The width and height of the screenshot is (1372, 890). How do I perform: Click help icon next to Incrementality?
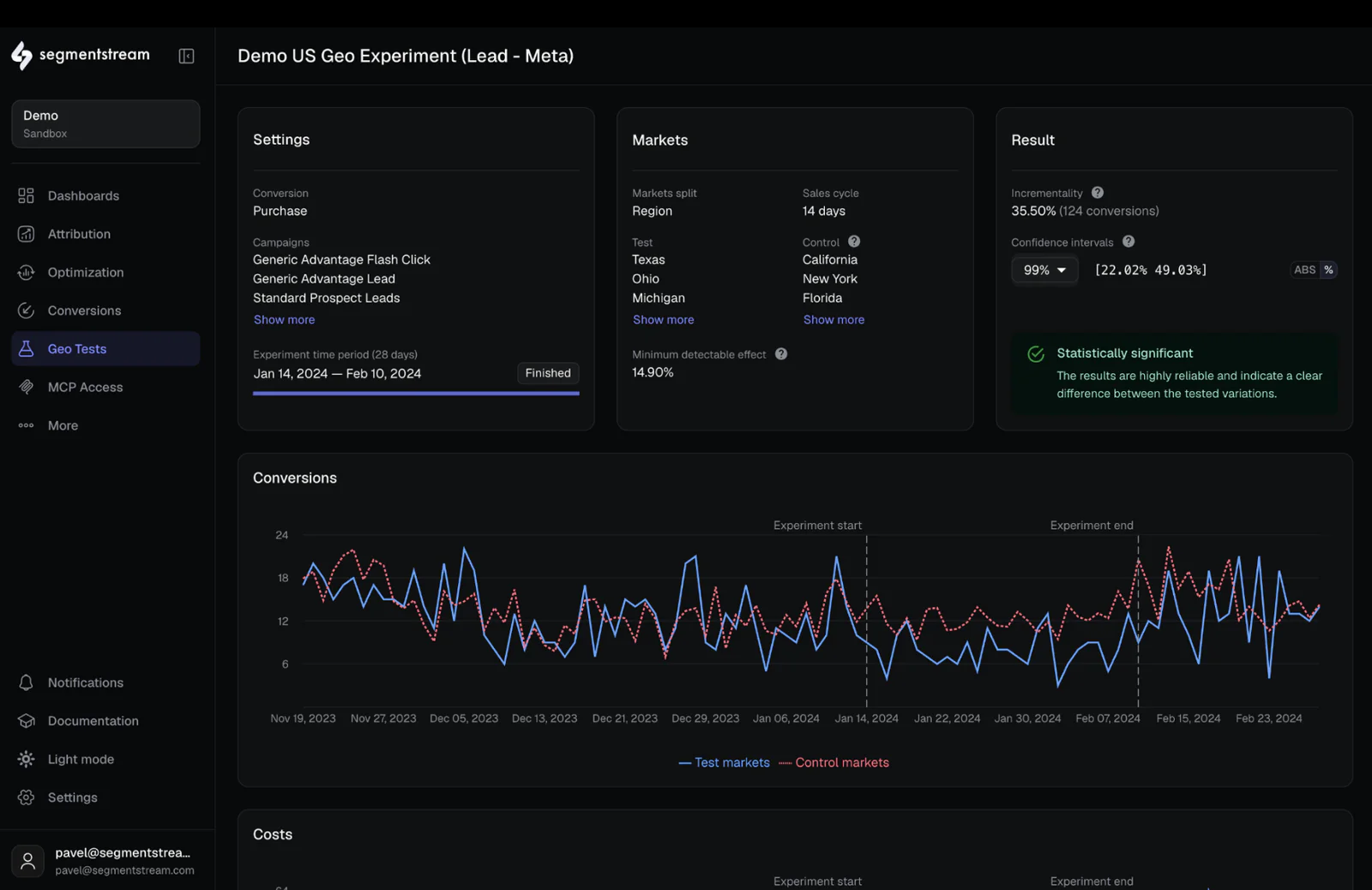pyautogui.click(x=1098, y=193)
